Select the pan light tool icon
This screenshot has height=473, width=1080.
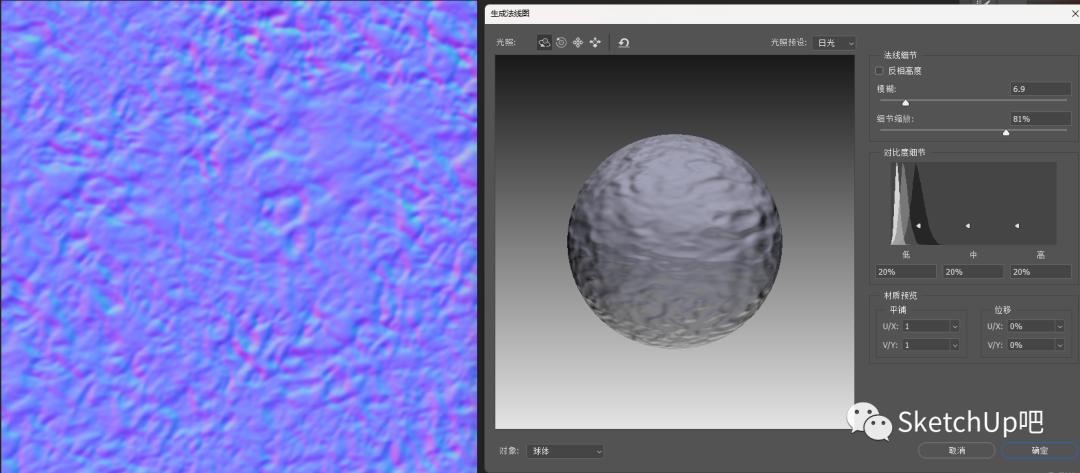click(x=578, y=43)
